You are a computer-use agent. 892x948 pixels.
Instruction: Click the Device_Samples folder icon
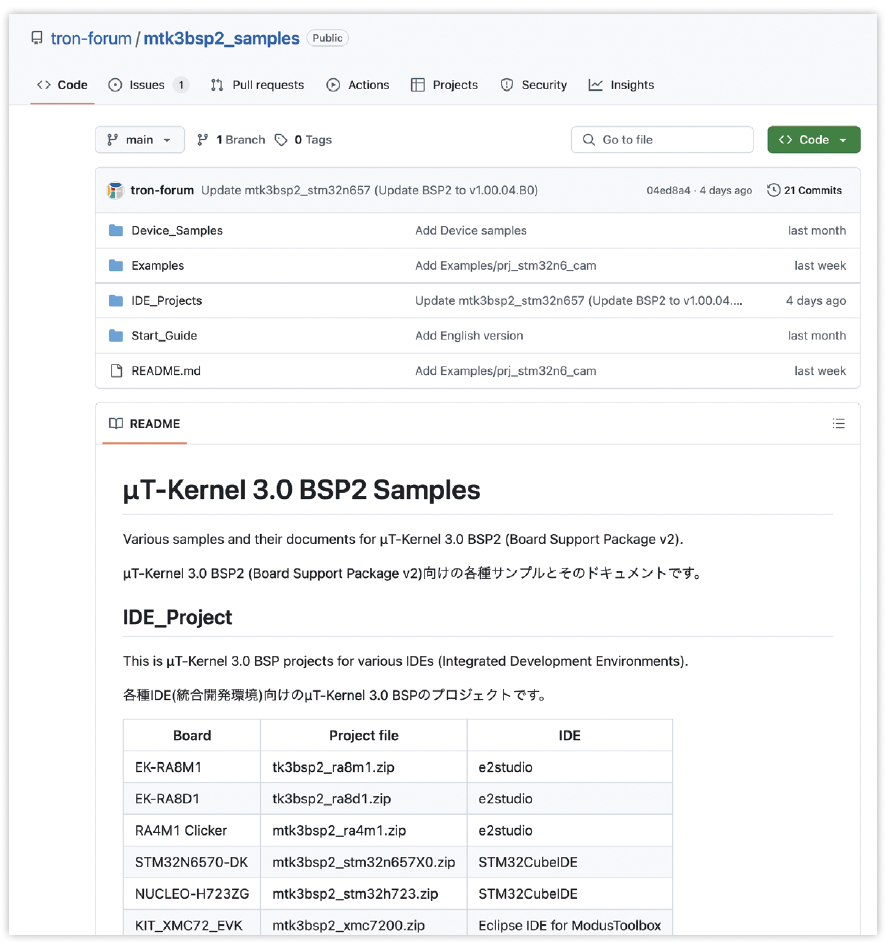[116, 230]
